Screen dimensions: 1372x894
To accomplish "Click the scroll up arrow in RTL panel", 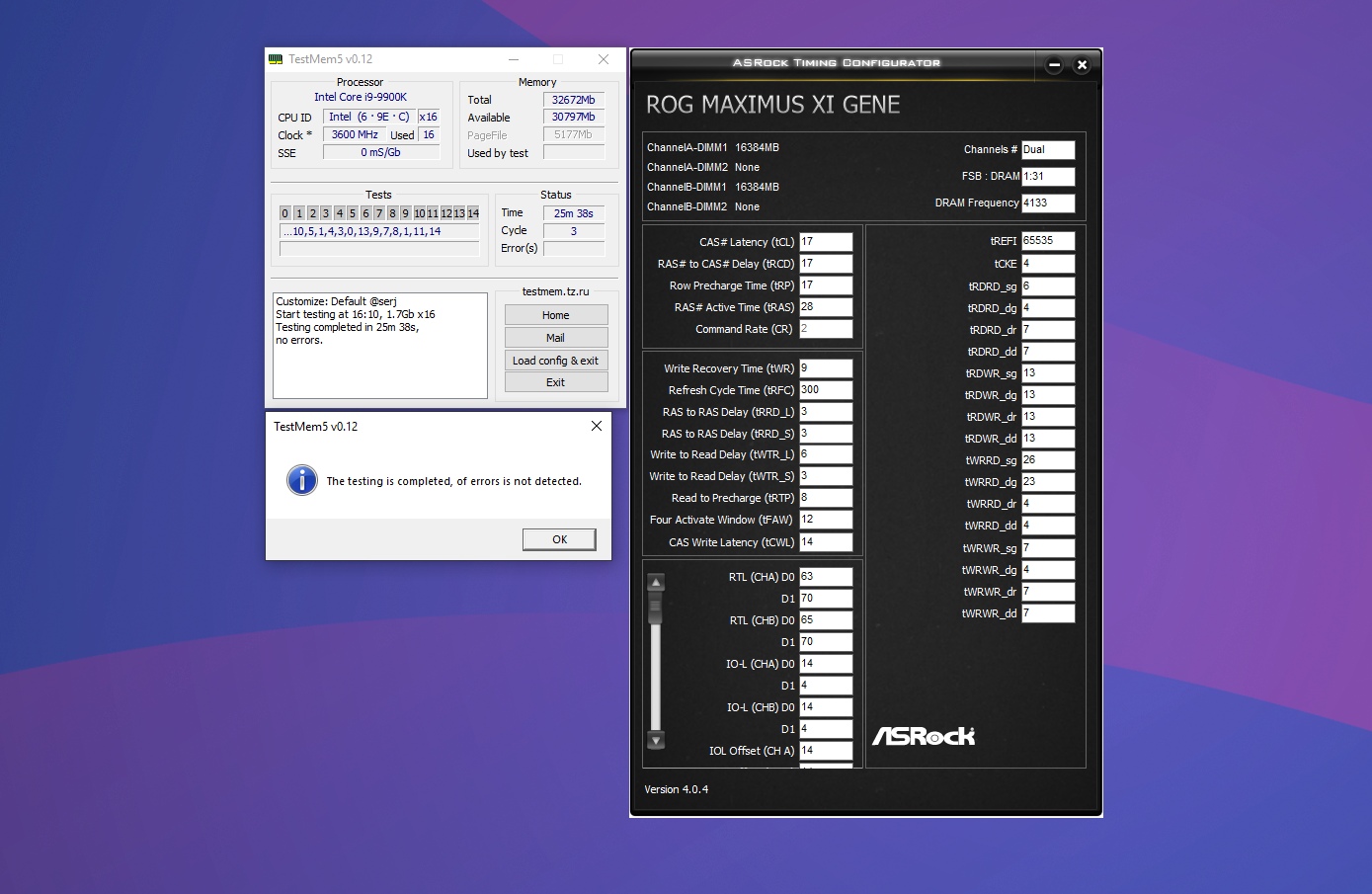I will click(655, 583).
